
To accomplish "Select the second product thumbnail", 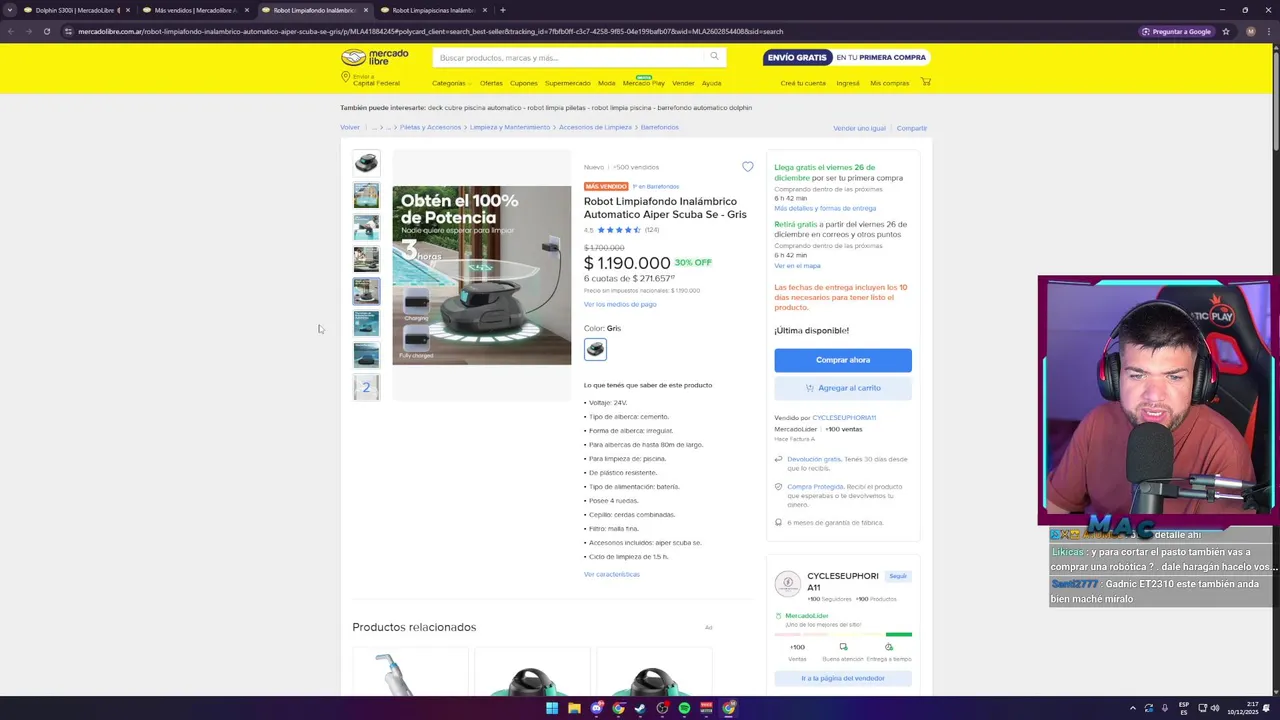I will [x=366, y=195].
